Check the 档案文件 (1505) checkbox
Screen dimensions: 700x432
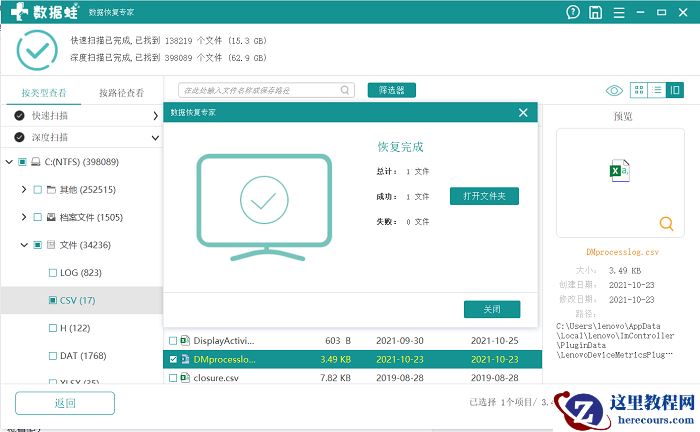38,217
